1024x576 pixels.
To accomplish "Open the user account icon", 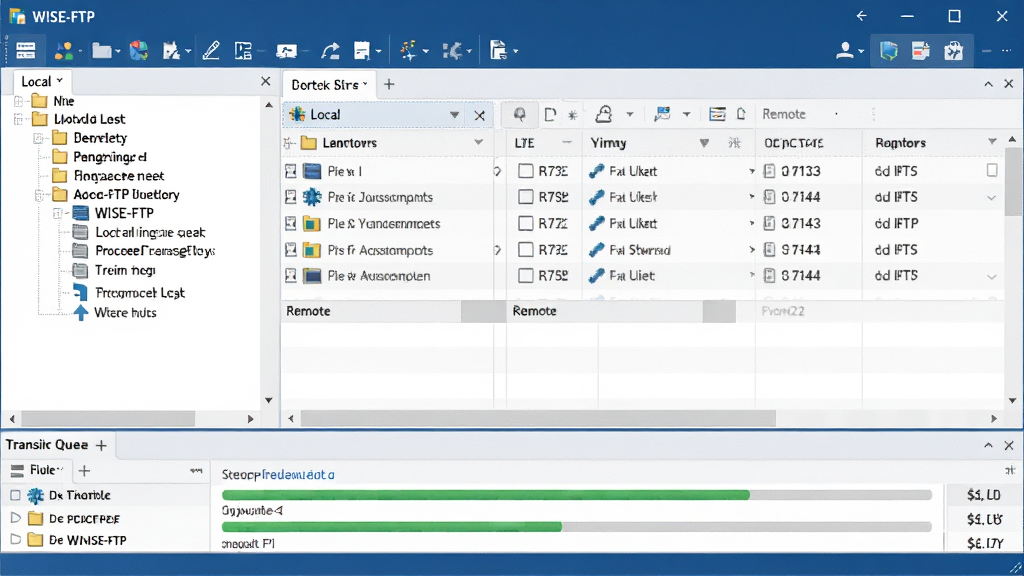I will point(845,50).
